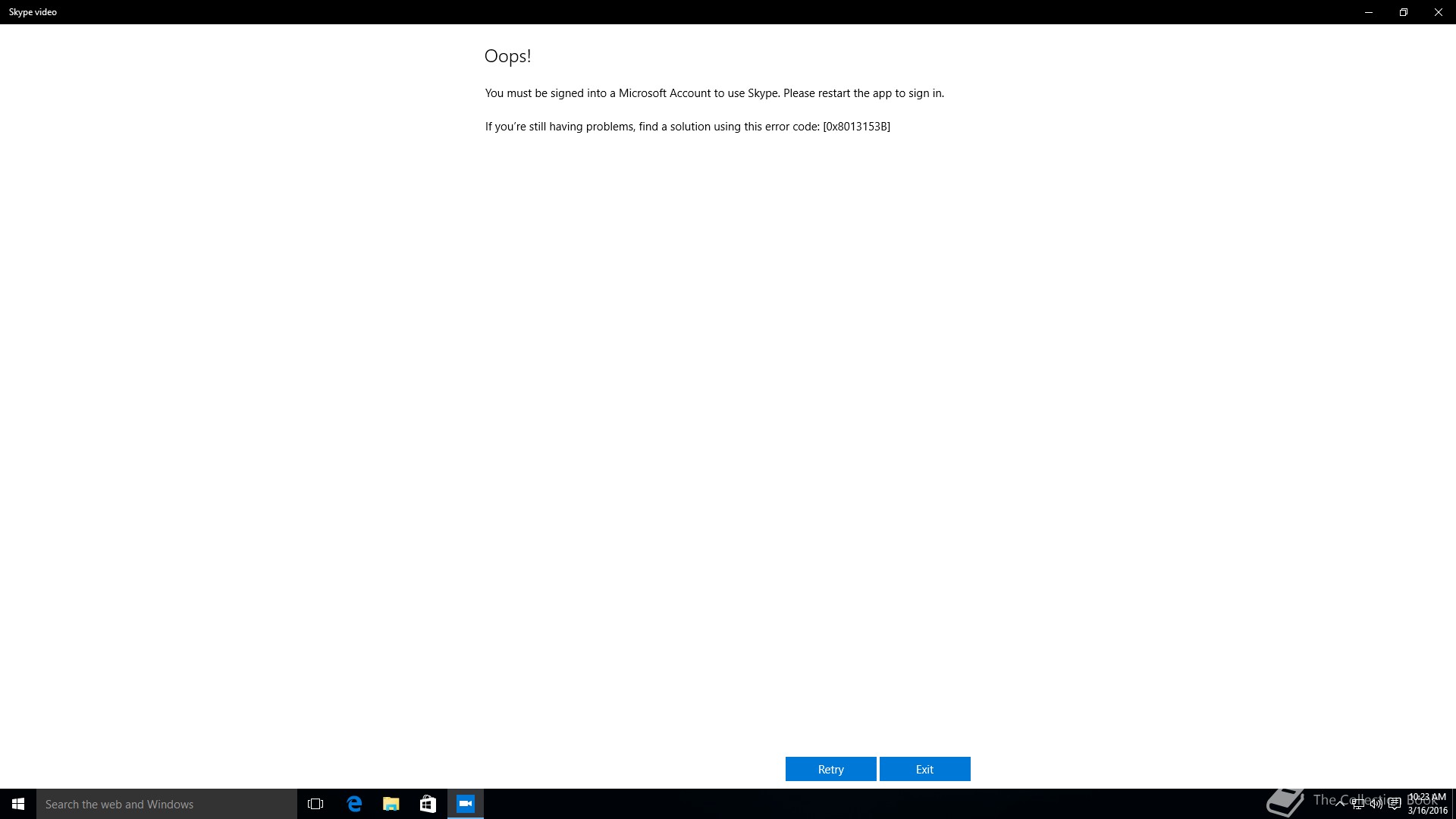Click the Retry button
This screenshot has width=1456, height=819.
[x=830, y=769]
